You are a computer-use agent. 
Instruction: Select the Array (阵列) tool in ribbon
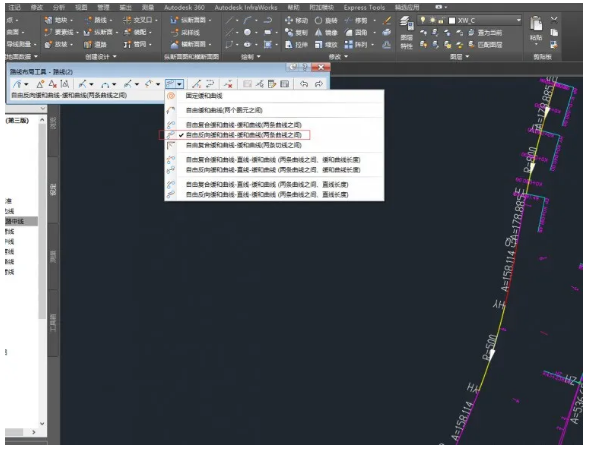click(356, 45)
